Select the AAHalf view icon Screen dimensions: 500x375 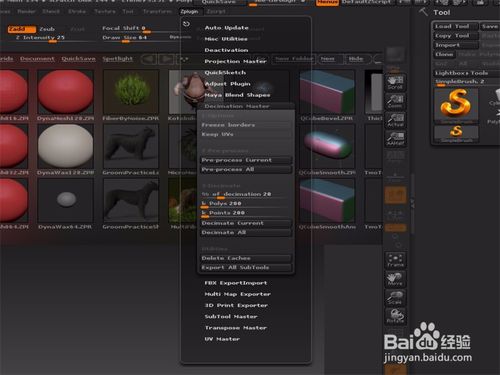pyautogui.click(x=395, y=139)
